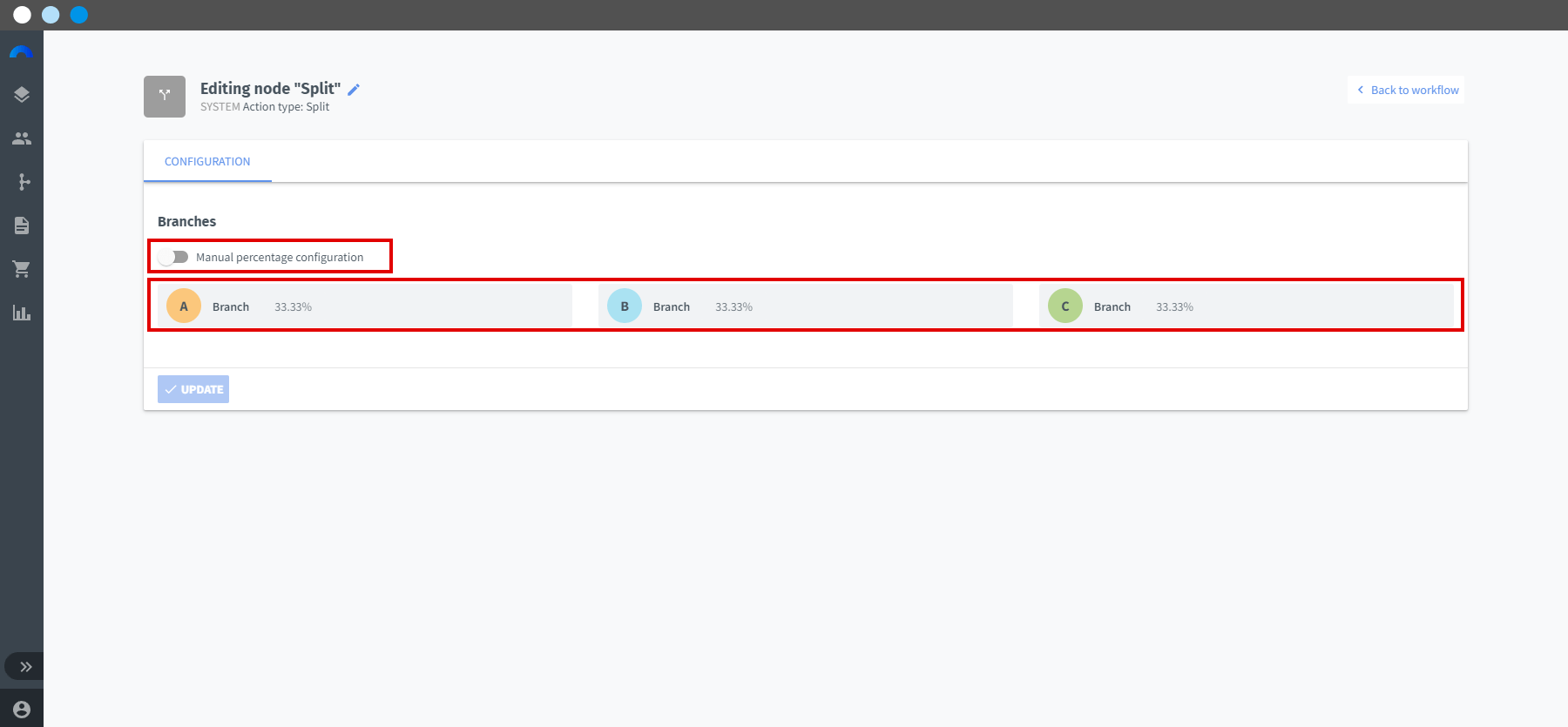Select the orange Branch A circle

point(184,306)
